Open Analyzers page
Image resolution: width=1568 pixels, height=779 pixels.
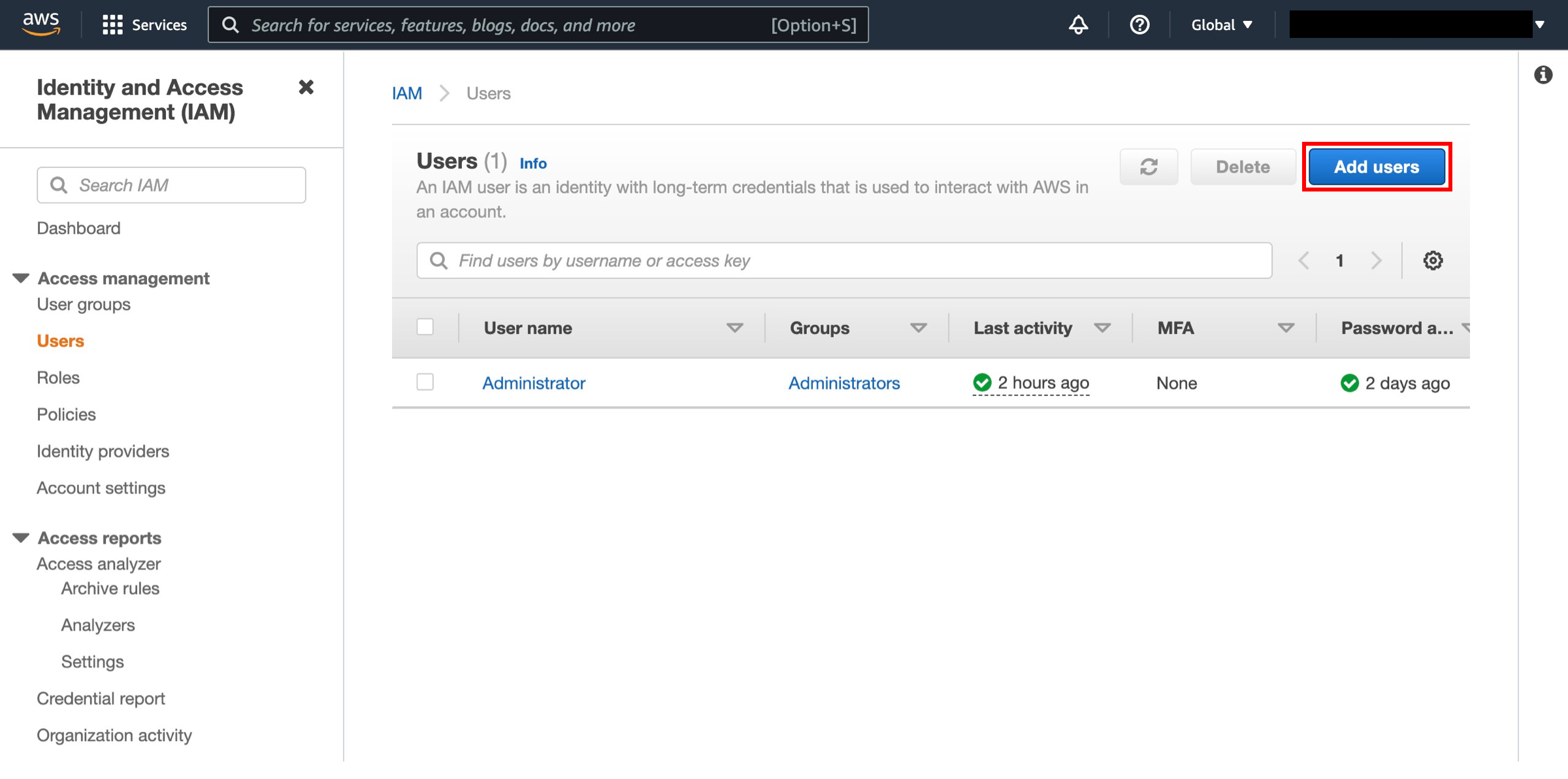(98, 625)
